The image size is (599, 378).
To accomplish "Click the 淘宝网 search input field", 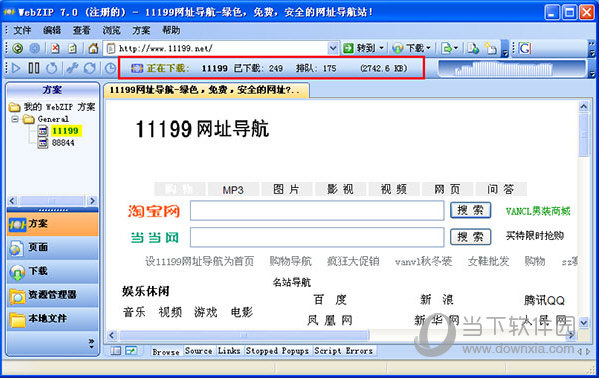I will [317, 210].
